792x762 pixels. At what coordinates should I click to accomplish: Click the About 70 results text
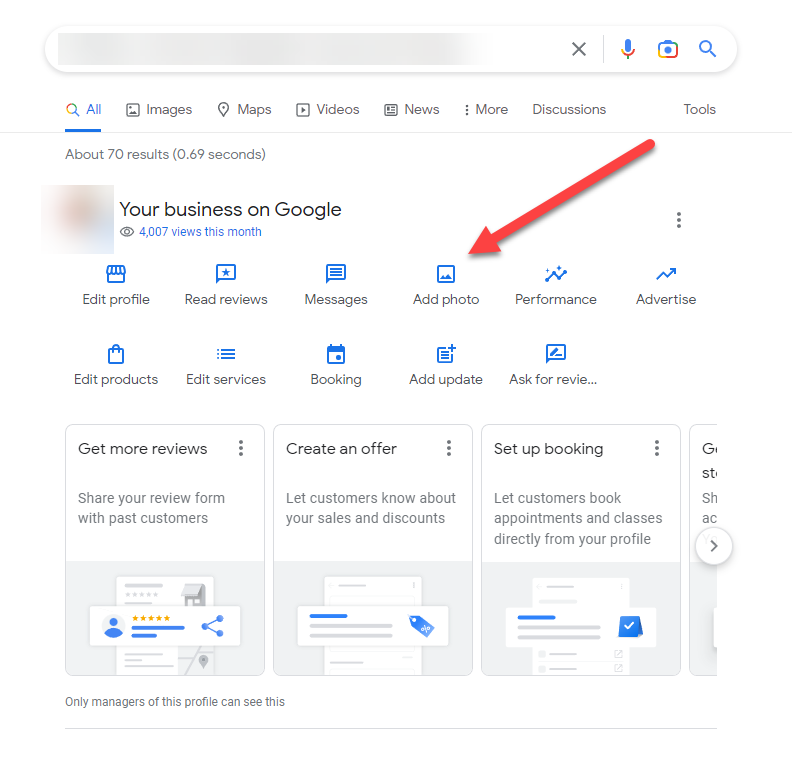point(165,155)
